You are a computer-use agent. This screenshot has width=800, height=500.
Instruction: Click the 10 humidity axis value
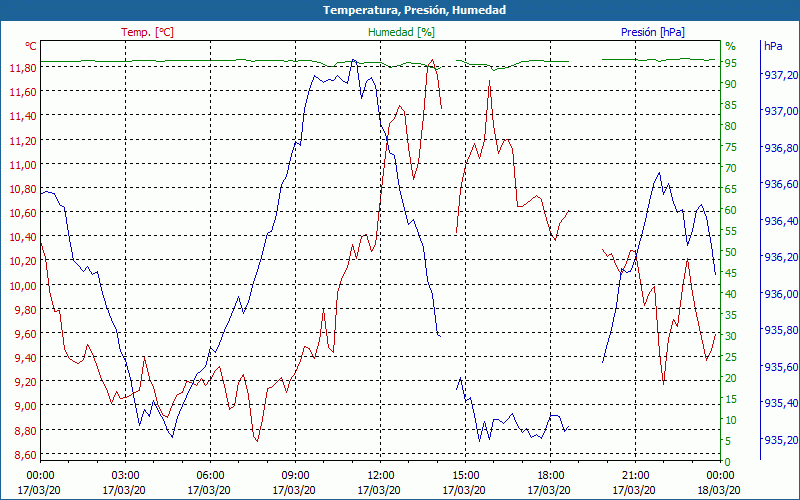click(731, 420)
